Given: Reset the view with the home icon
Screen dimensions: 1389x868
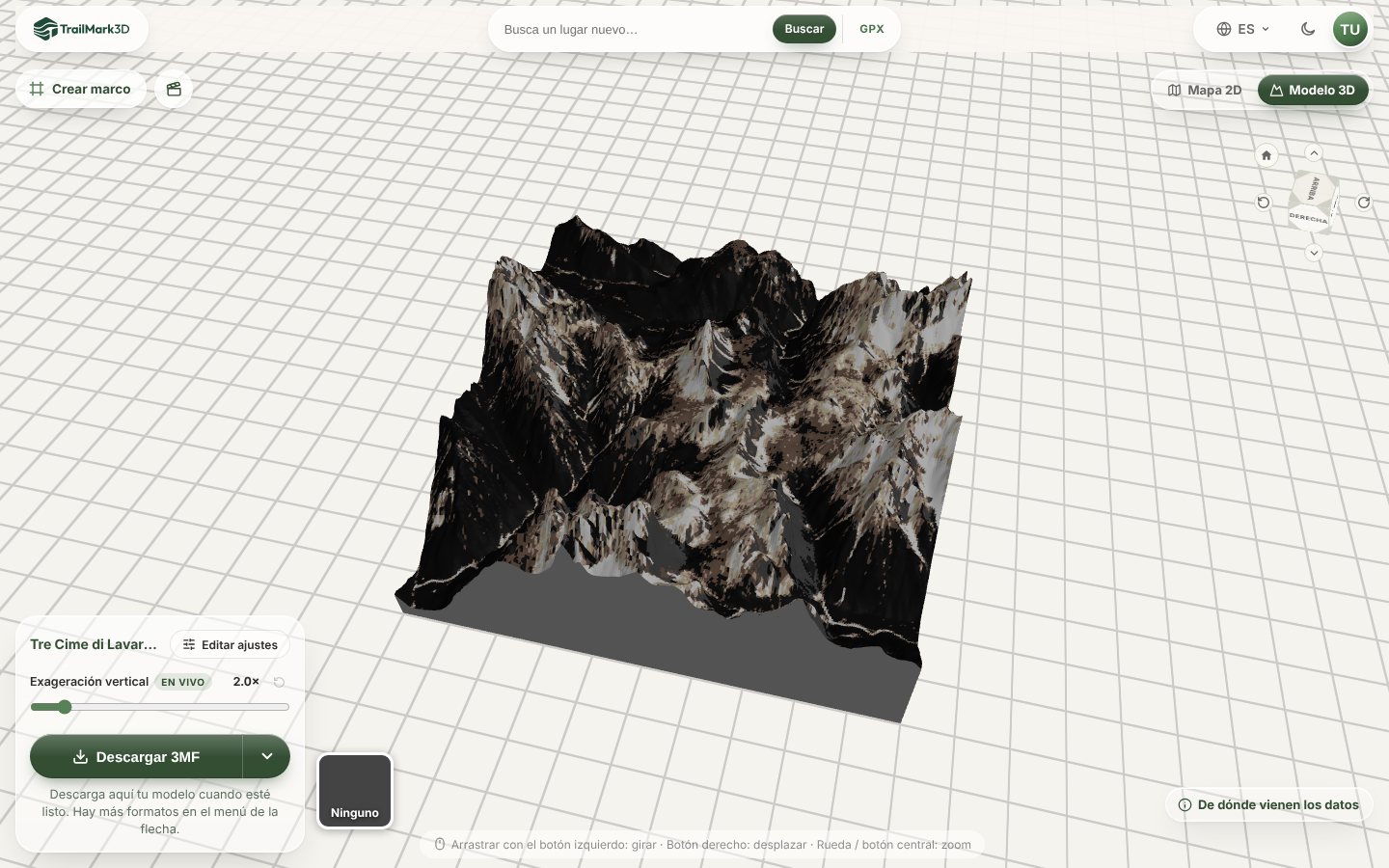Looking at the screenshot, I should (x=1266, y=154).
